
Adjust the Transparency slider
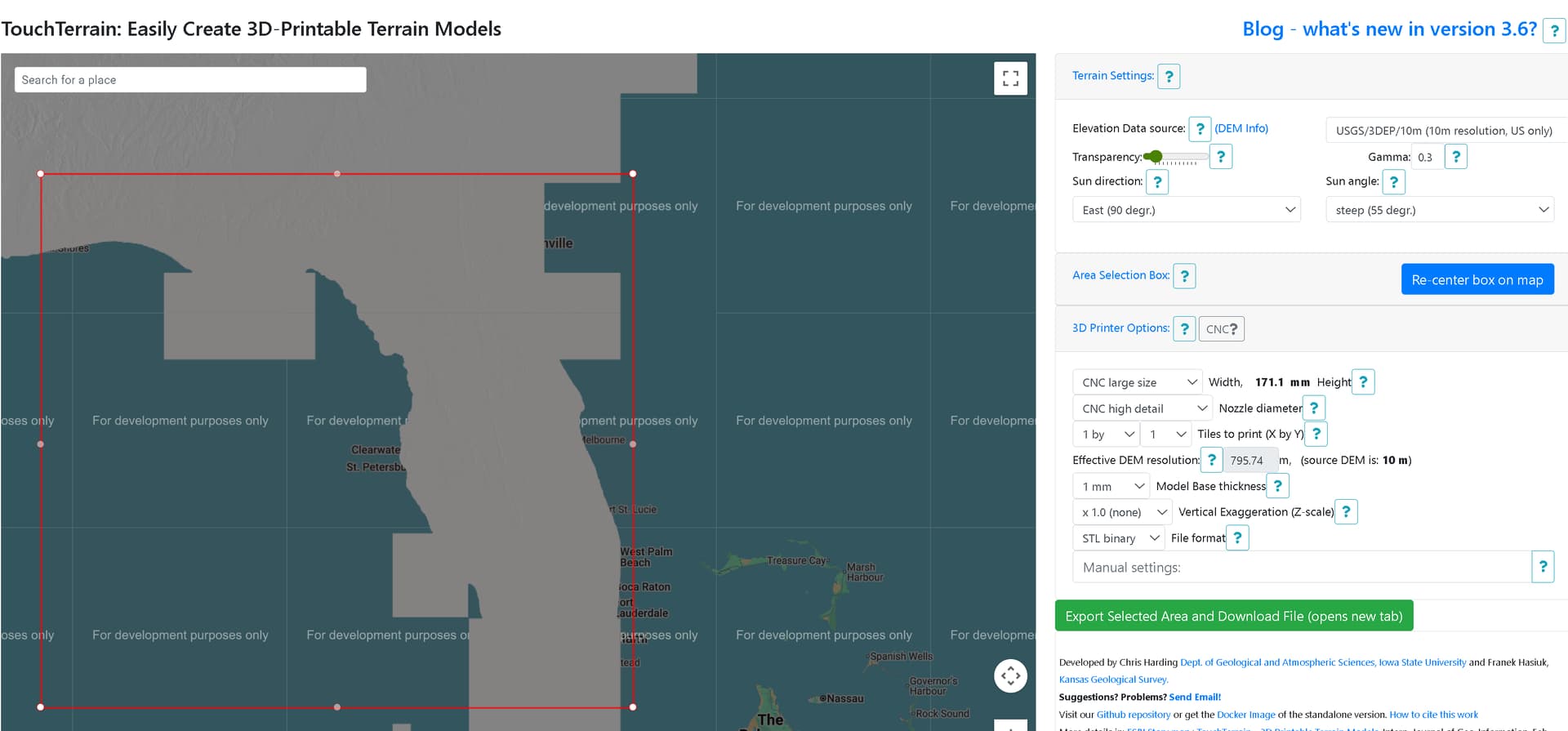tap(1156, 157)
